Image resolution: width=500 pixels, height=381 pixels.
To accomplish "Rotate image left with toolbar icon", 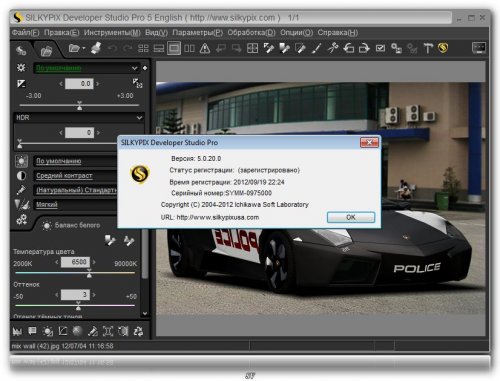I will (x=349, y=48).
